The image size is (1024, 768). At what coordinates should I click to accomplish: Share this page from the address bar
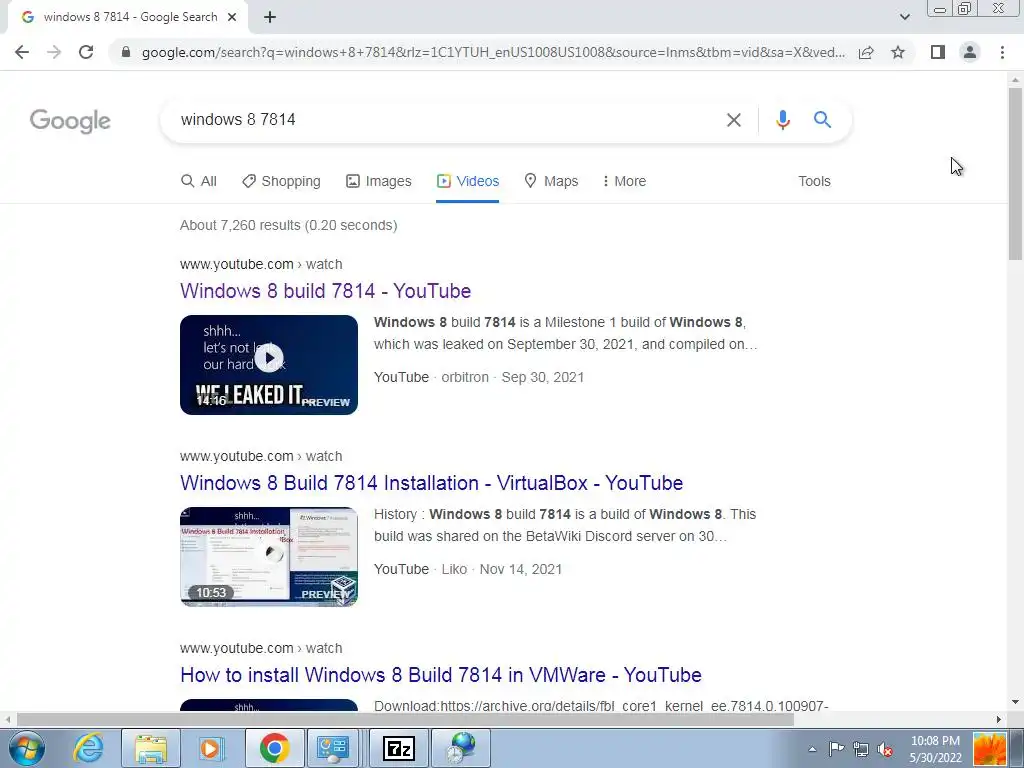tap(866, 52)
